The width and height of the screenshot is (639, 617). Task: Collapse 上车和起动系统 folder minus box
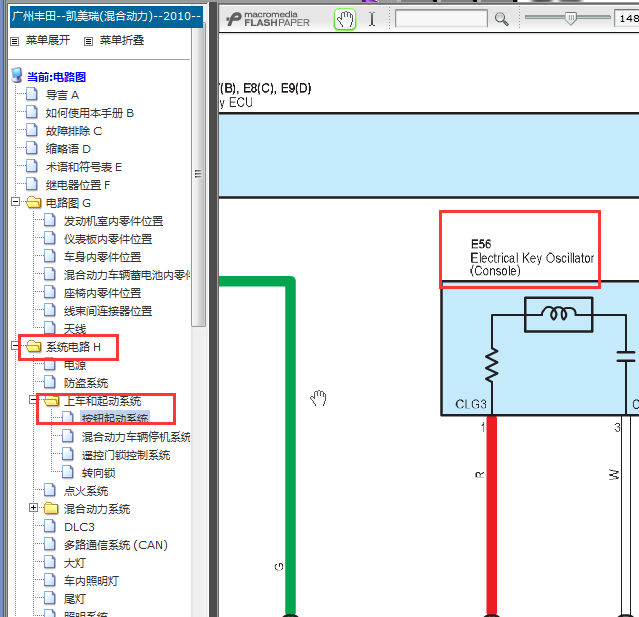point(33,400)
